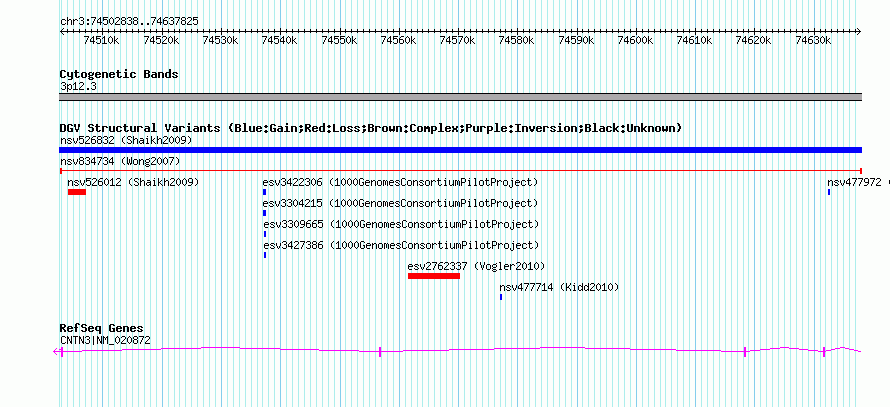The width and height of the screenshot is (890, 407).
Task: Click the 74590k ruler tick label
Action: tap(576, 40)
